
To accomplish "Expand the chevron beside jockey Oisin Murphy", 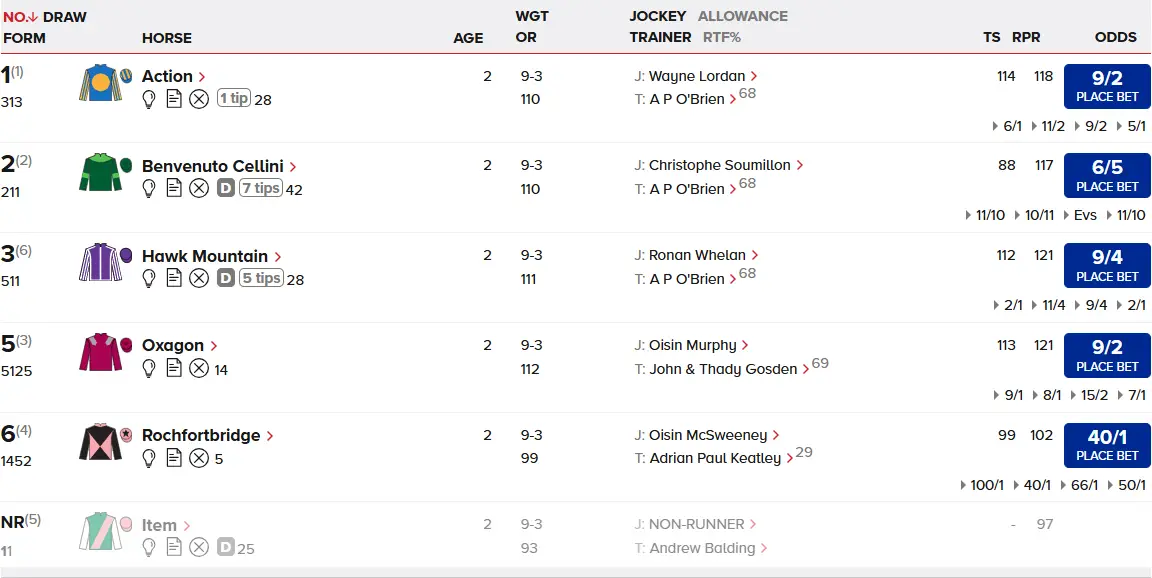I will [745, 346].
